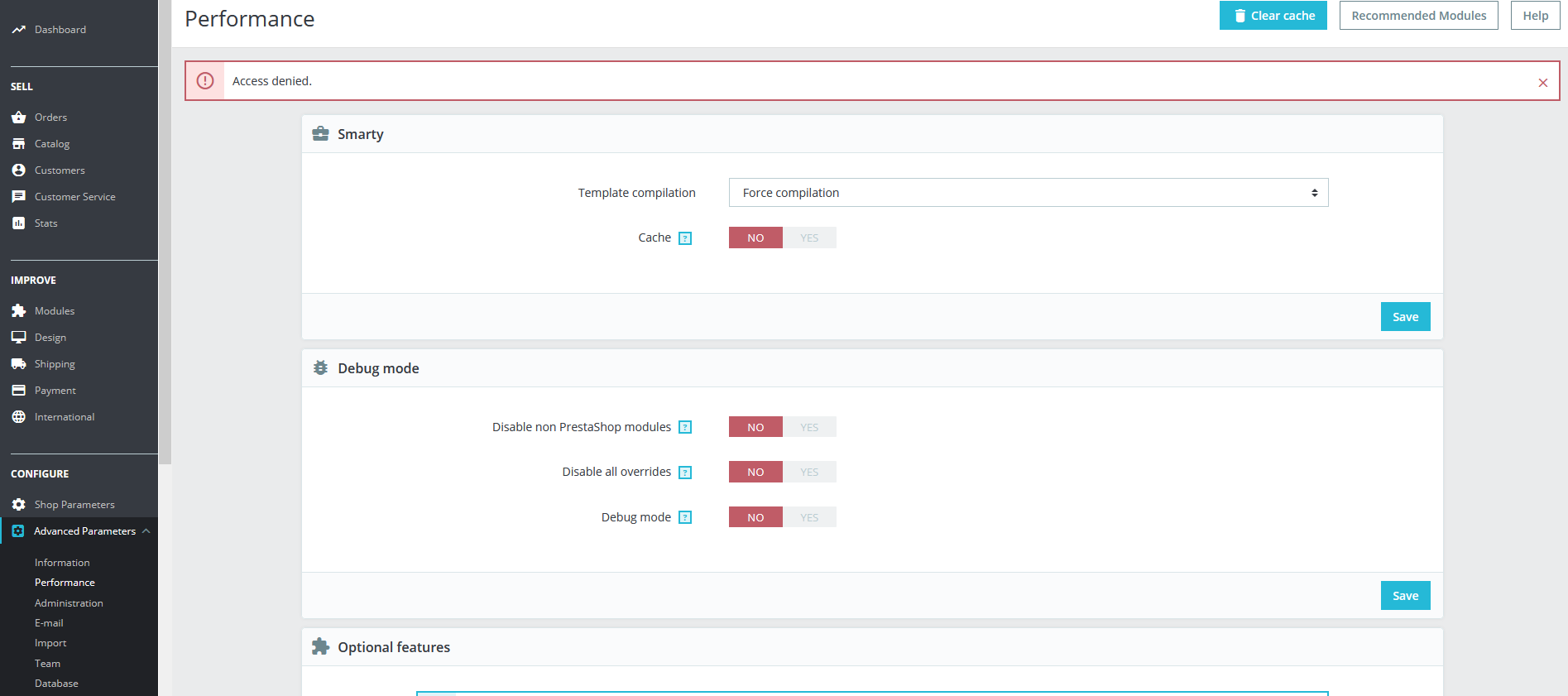Click the Shipping truck icon
The image size is (1568, 696).
click(18, 364)
